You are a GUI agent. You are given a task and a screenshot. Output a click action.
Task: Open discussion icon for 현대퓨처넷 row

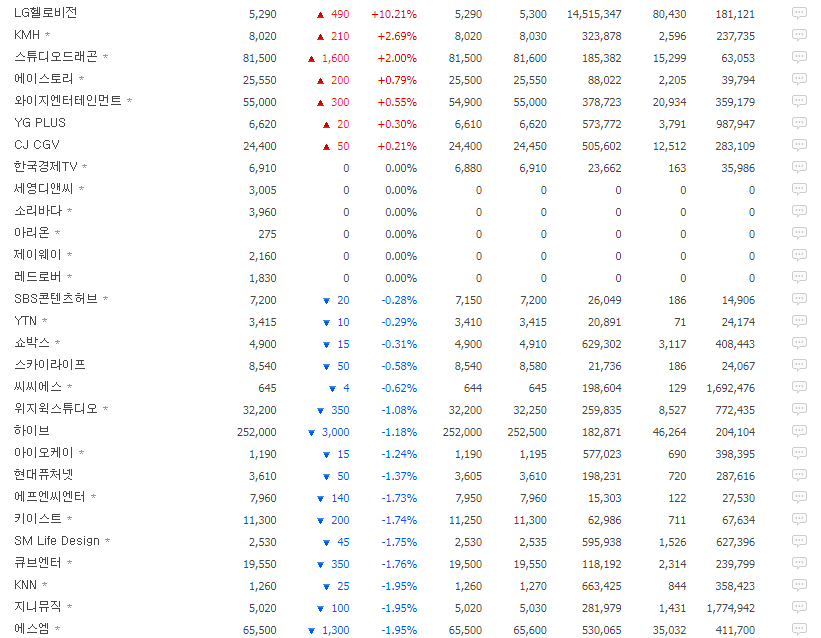click(x=799, y=475)
